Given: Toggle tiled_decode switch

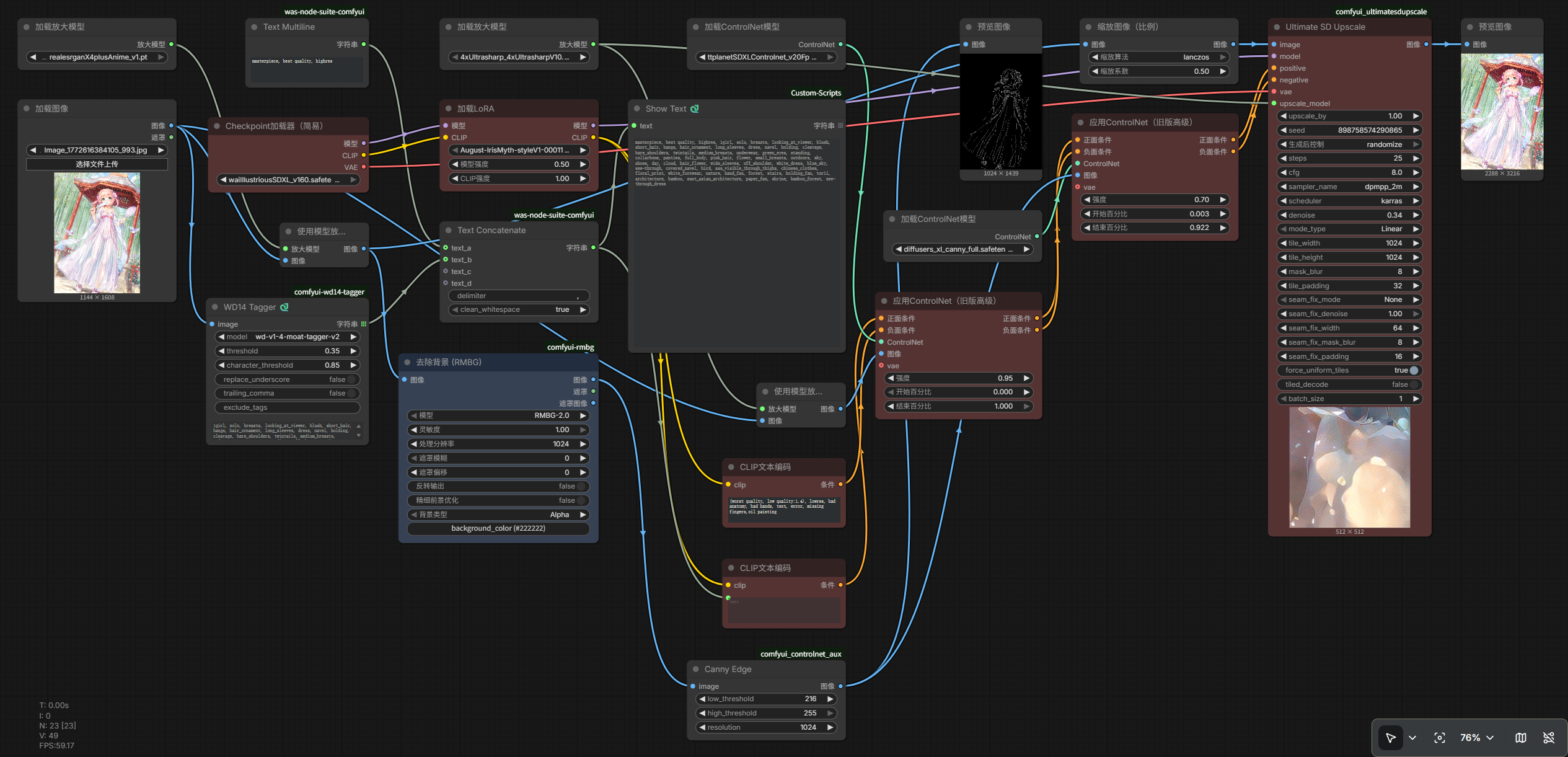Looking at the screenshot, I should (x=1349, y=384).
